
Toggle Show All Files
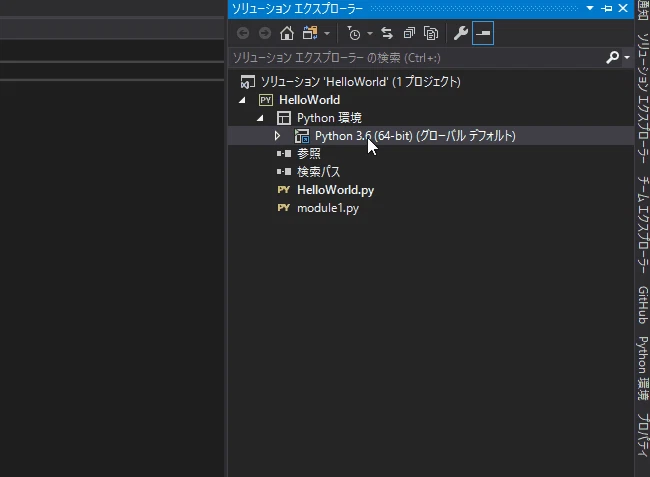[431, 33]
